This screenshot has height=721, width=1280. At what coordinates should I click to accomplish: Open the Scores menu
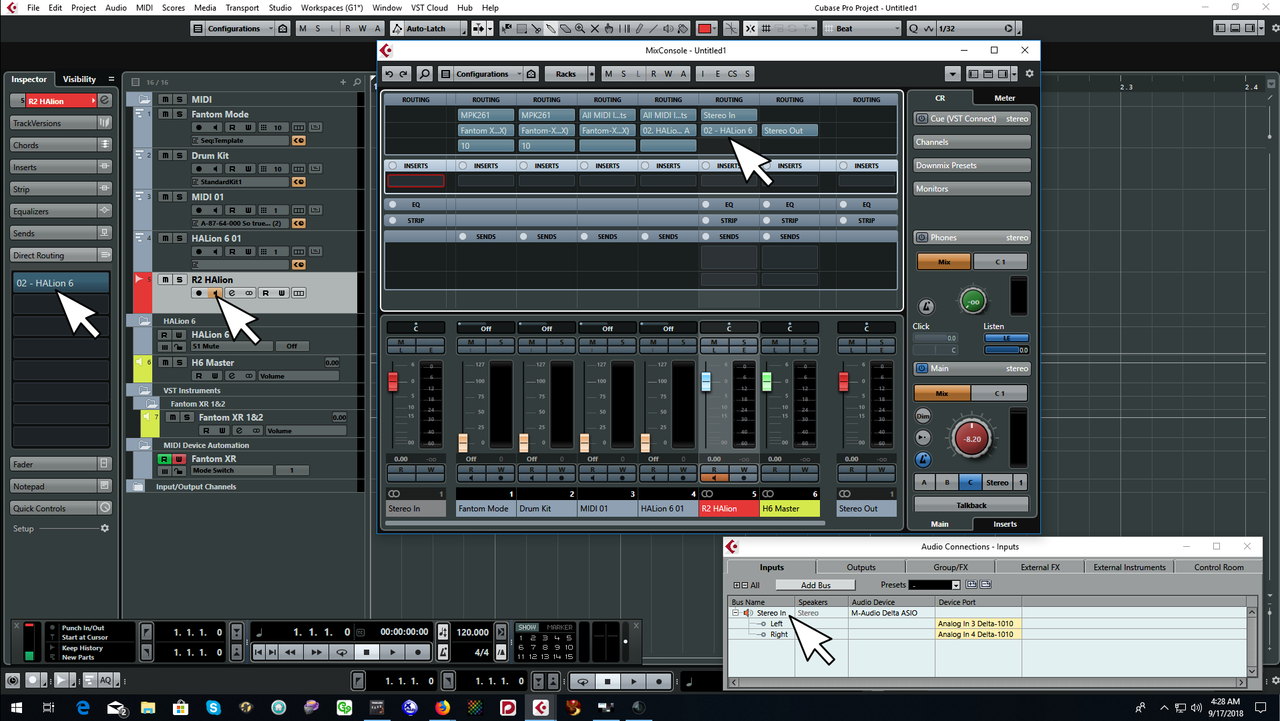pos(173,7)
